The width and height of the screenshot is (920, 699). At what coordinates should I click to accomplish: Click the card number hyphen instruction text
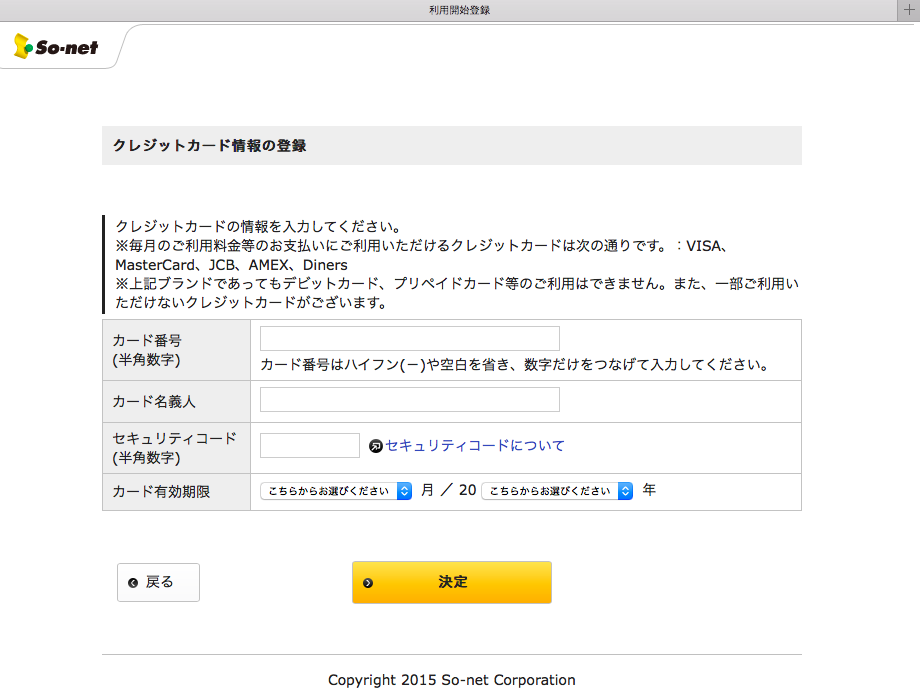click(x=515, y=364)
